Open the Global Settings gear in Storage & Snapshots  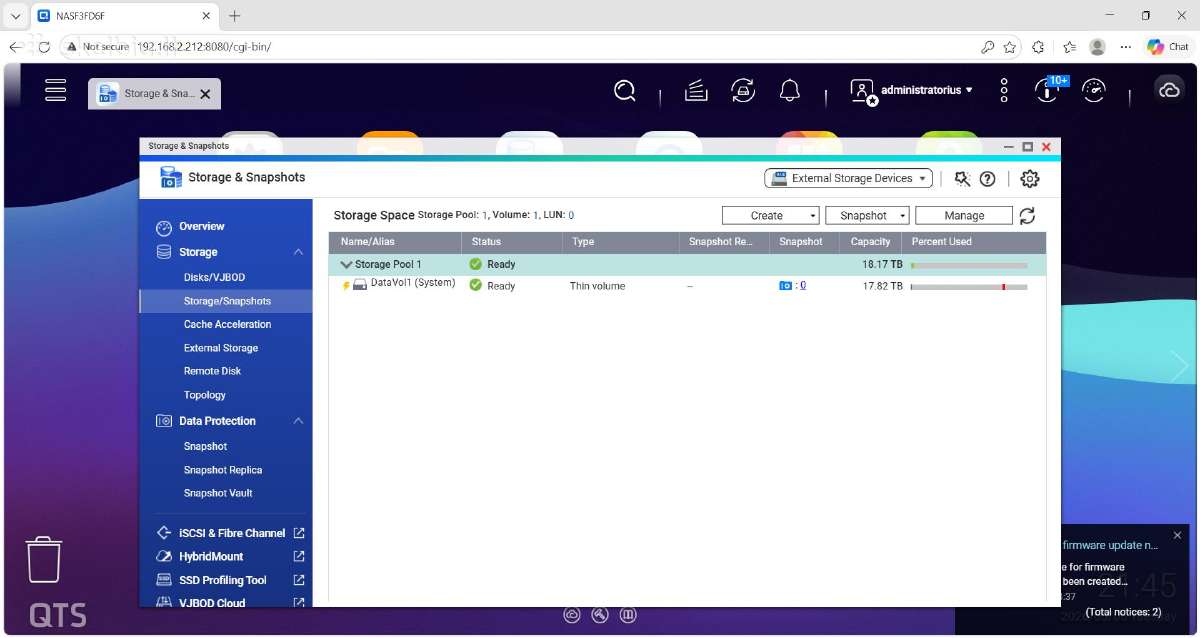1030,179
